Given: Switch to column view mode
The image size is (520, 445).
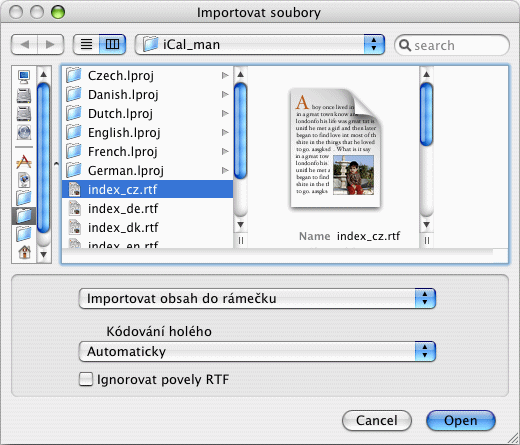Looking at the screenshot, I should 112,44.
